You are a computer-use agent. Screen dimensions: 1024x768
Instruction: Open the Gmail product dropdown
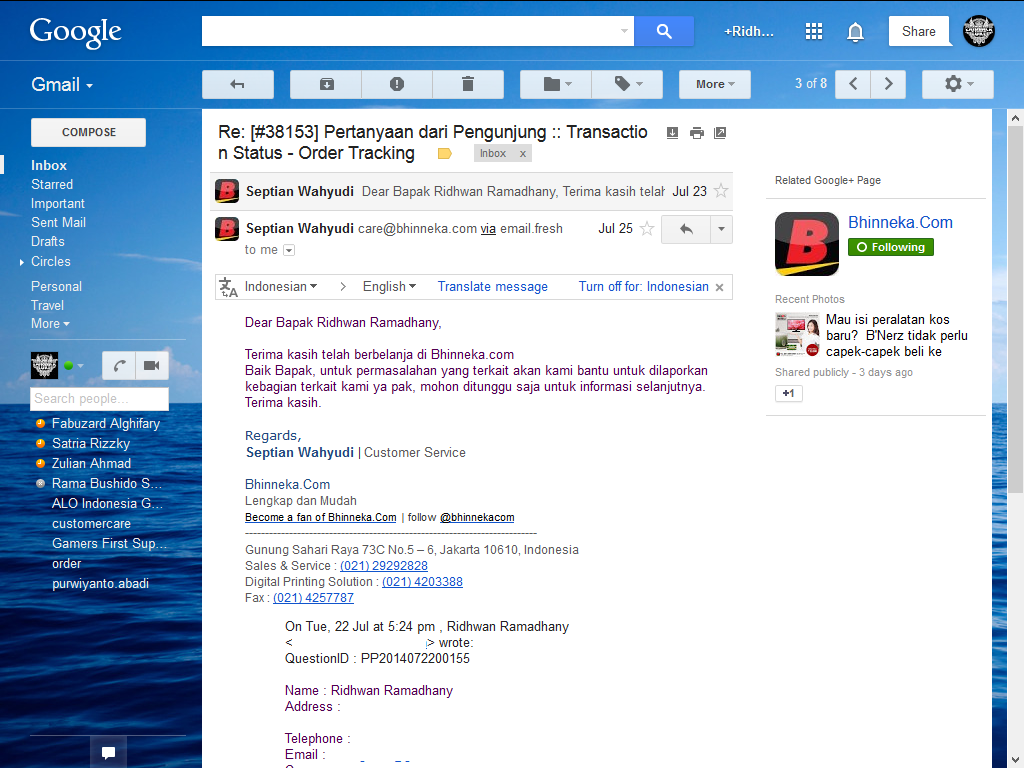(62, 85)
